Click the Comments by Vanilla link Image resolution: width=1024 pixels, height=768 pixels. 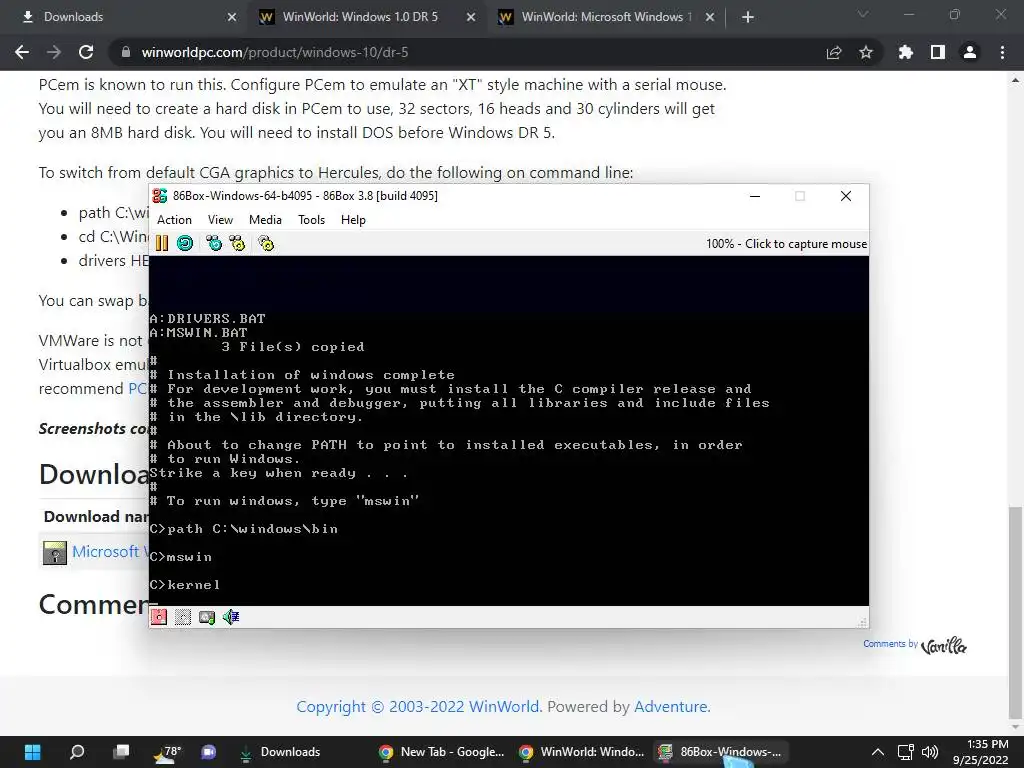[x=914, y=645]
